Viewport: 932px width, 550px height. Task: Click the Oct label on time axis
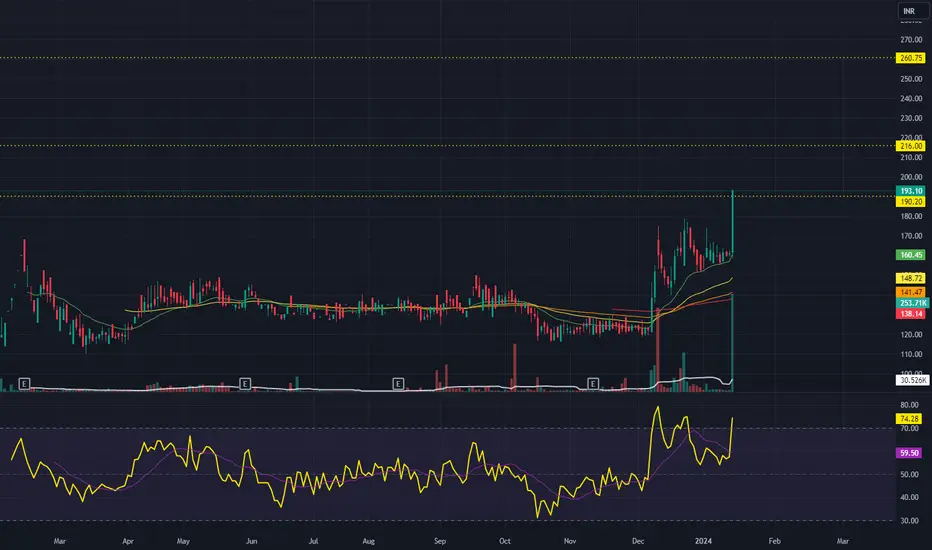(x=505, y=541)
